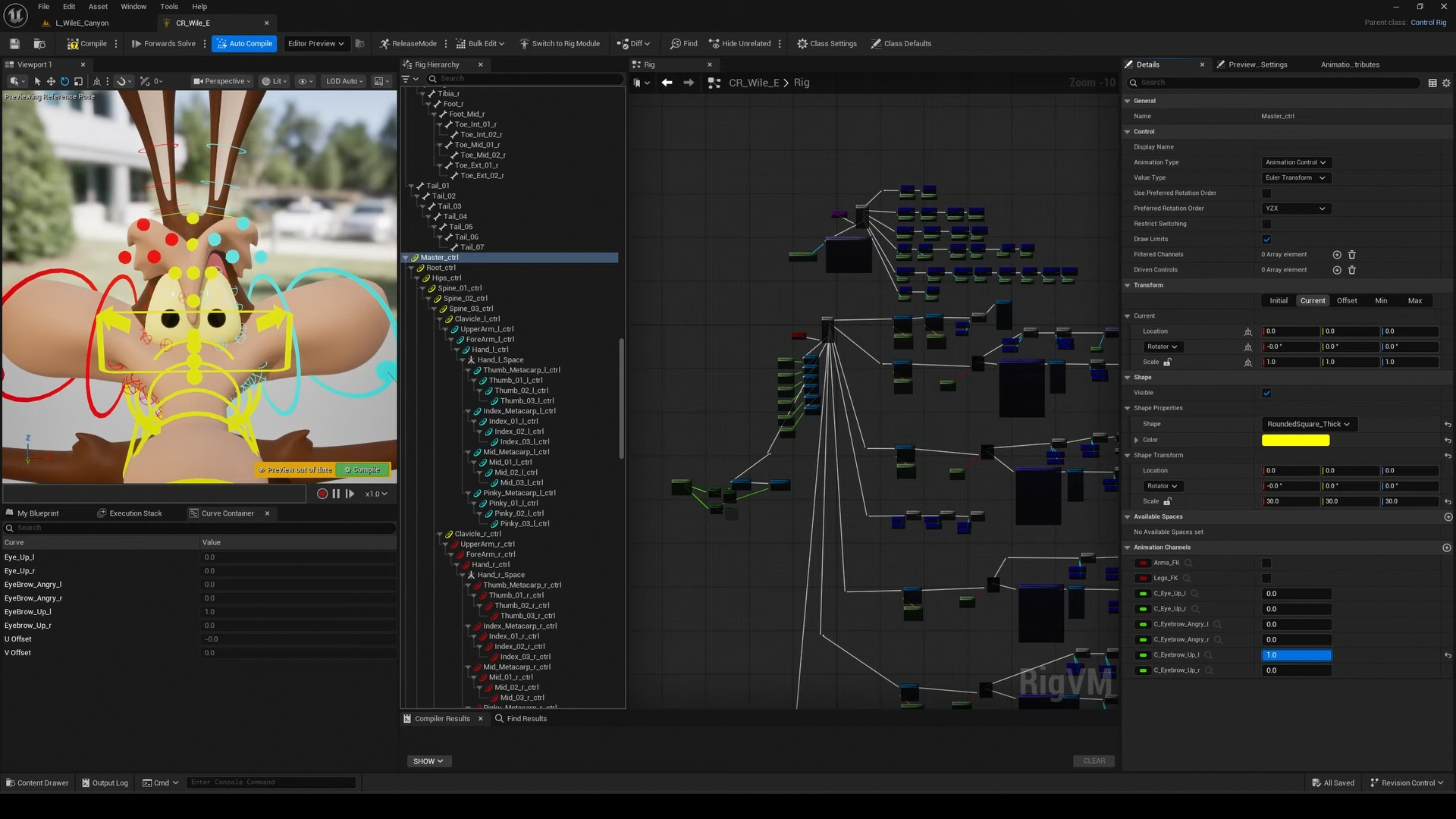
Task: Toggle the Shape Visible checkbox
Action: point(1266,393)
